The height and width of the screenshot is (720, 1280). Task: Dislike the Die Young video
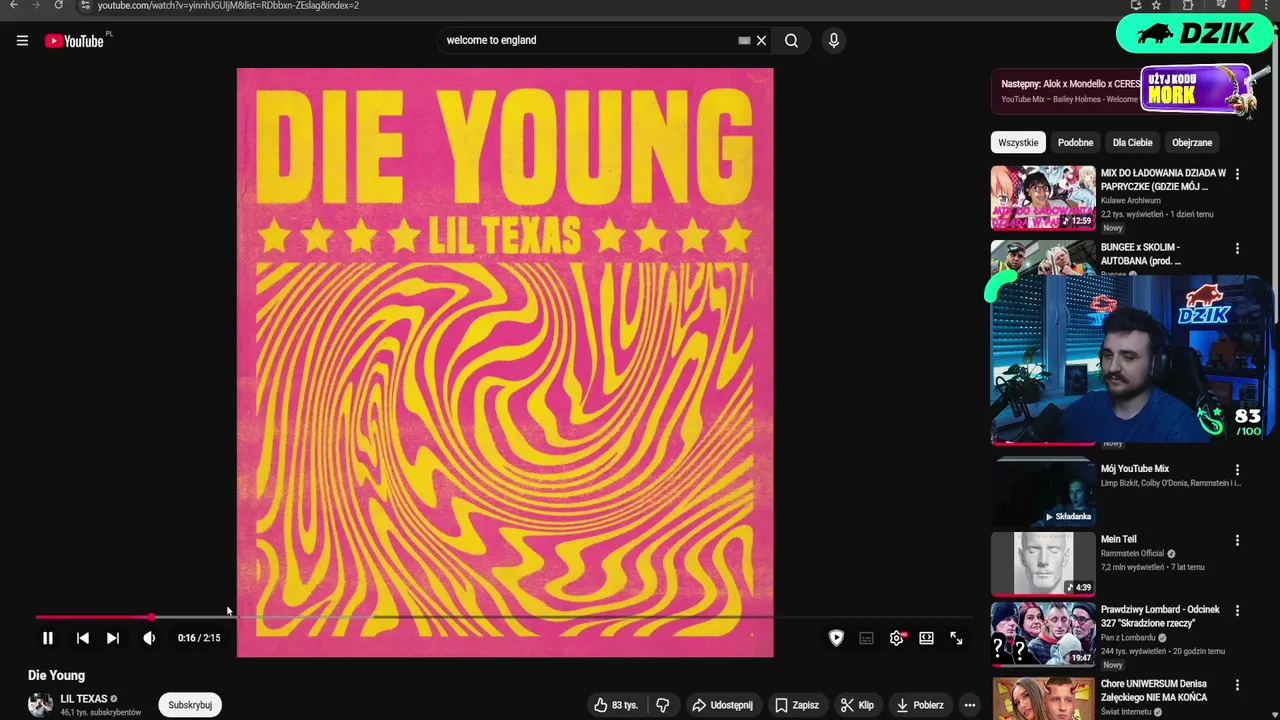(x=662, y=705)
